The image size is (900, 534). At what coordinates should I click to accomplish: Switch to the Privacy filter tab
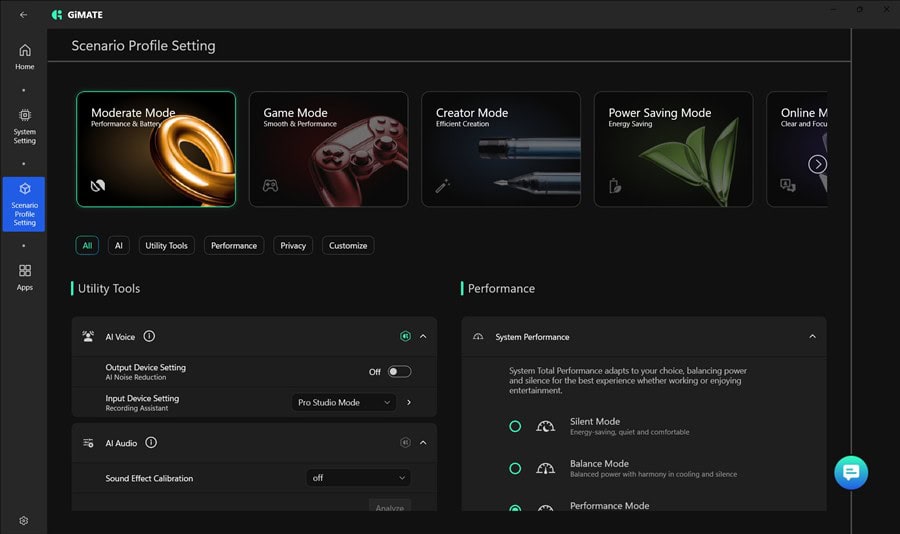click(293, 245)
